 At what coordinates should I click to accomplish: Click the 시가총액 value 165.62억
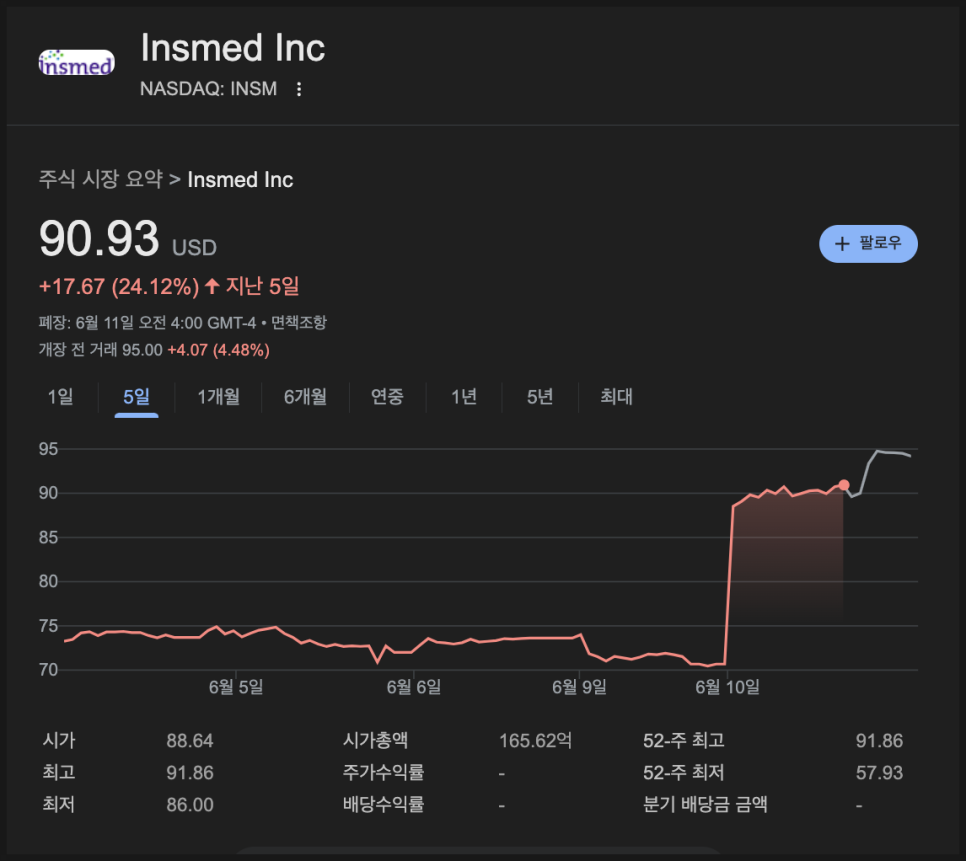tap(535, 741)
